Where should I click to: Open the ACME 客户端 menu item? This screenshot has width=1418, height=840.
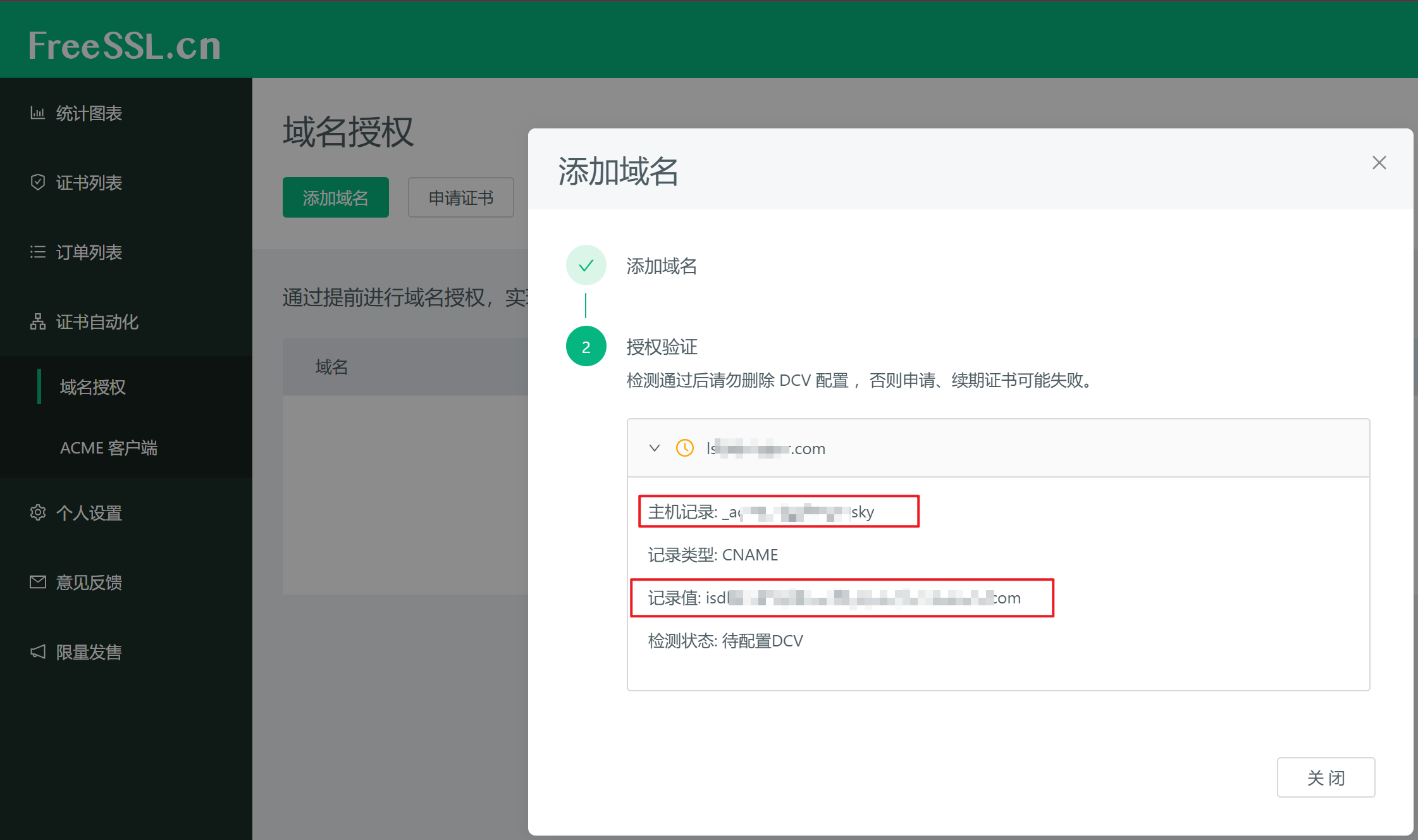click(108, 448)
